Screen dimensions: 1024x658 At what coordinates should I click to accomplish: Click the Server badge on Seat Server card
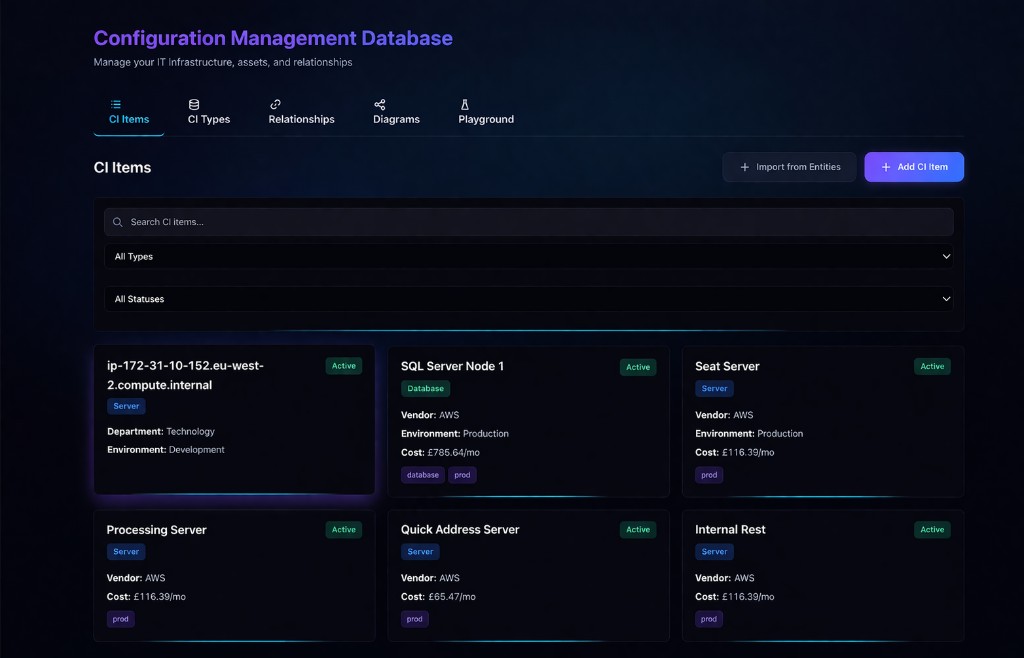tap(714, 388)
